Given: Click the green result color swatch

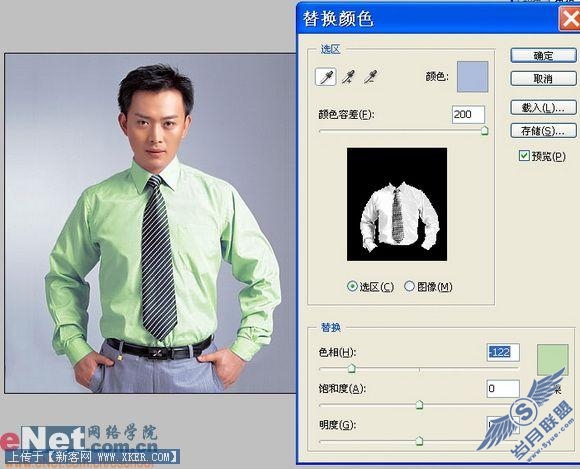Looking at the screenshot, I should (552, 360).
